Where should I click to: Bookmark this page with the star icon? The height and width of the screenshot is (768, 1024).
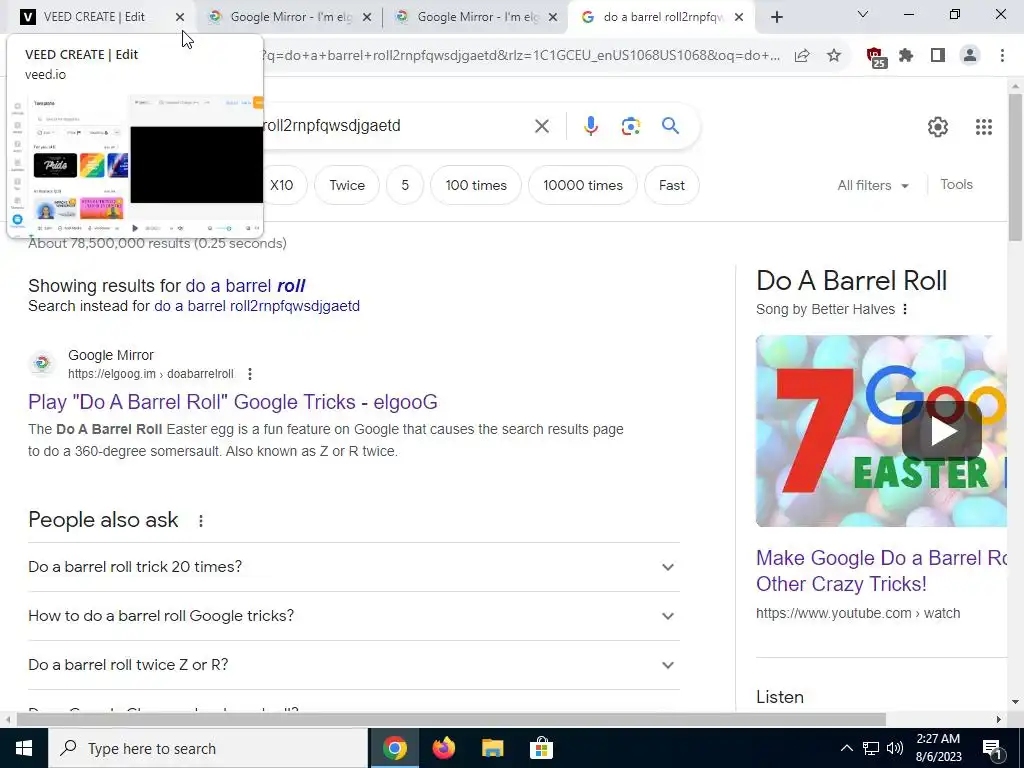tap(834, 56)
